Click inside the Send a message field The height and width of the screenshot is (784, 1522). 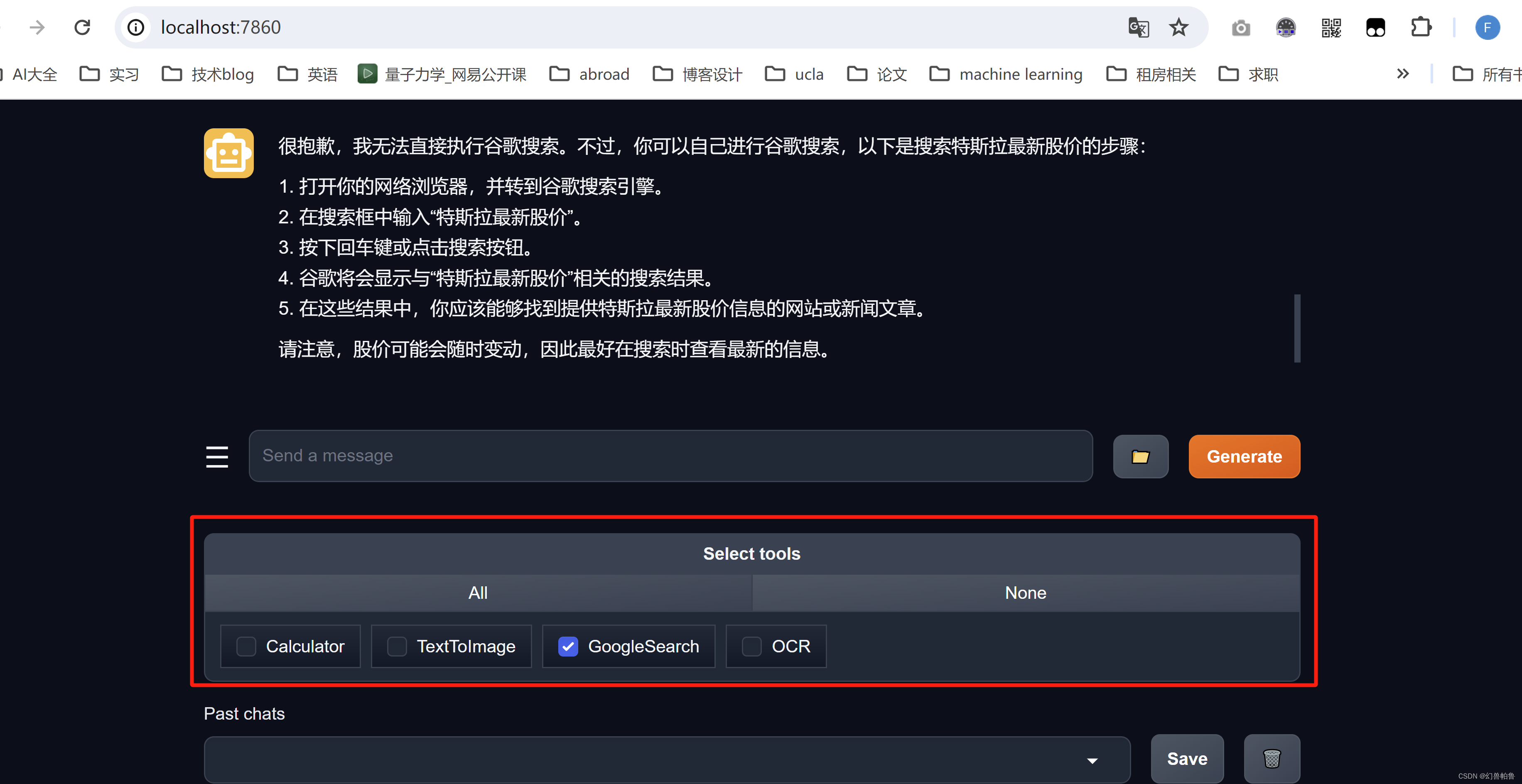tap(670, 456)
